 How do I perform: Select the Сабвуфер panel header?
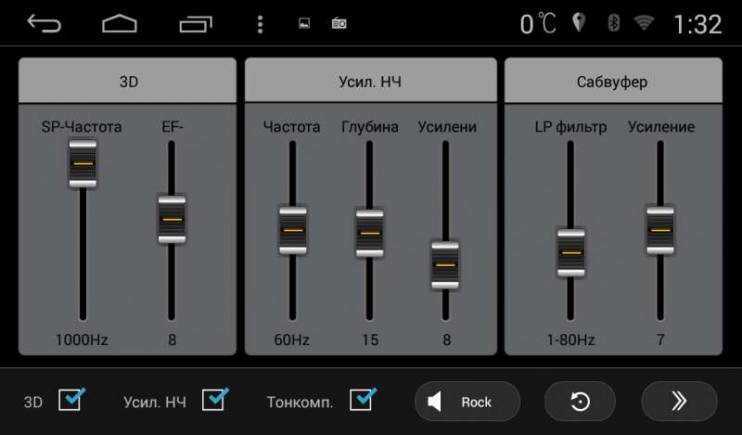(613, 80)
